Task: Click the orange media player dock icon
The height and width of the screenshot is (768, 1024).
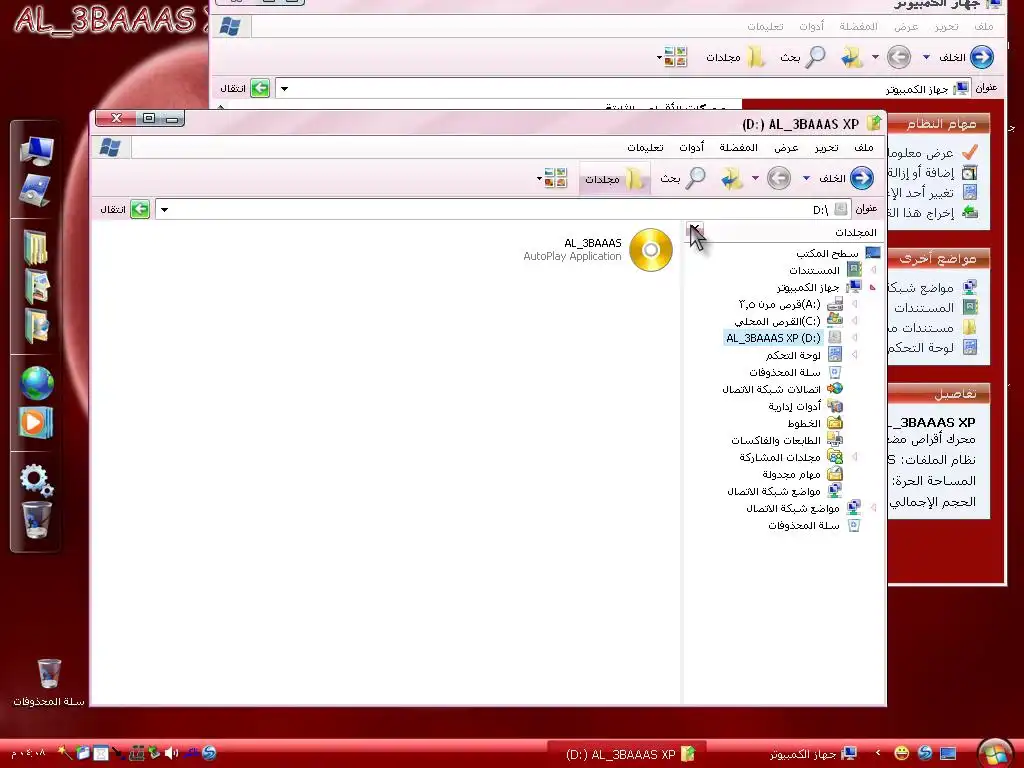Action: pyautogui.click(x=35, y=423)
